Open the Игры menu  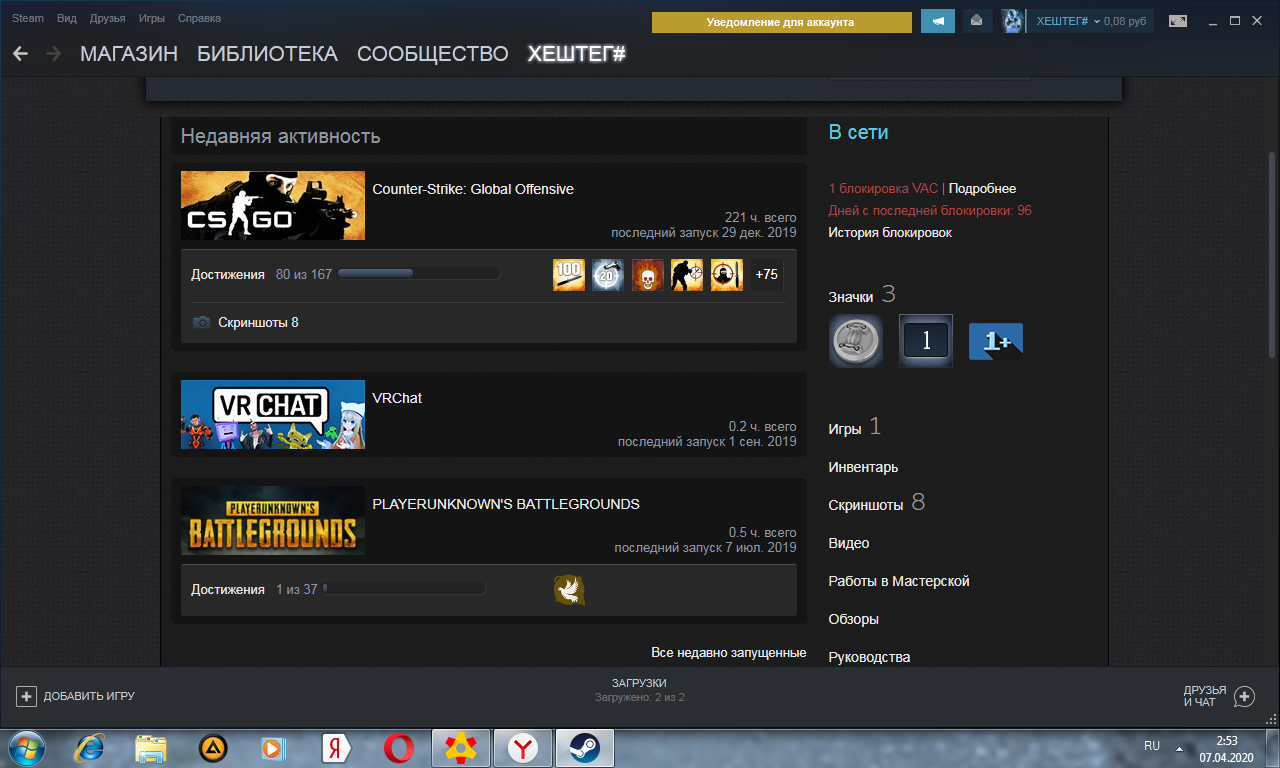152,18
